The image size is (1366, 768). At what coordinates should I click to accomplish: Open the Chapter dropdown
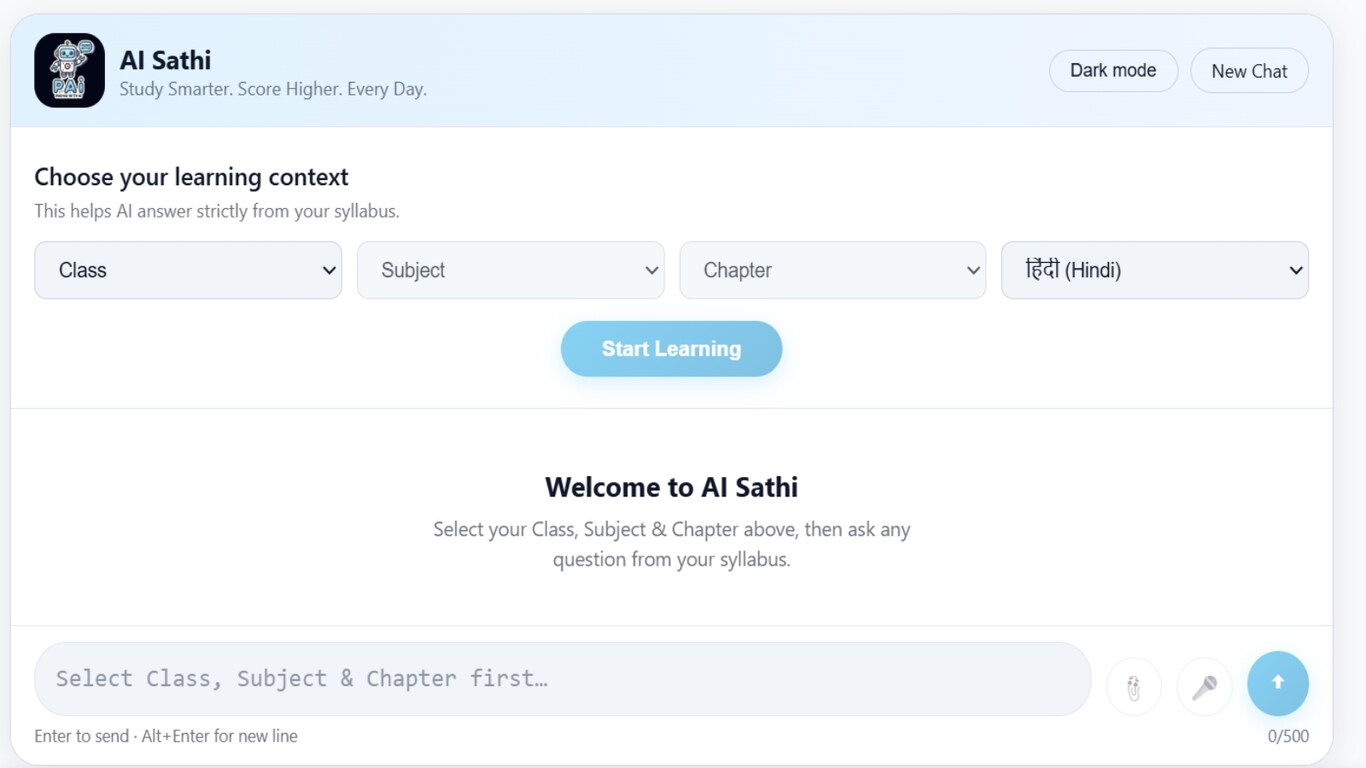point(832,270)
